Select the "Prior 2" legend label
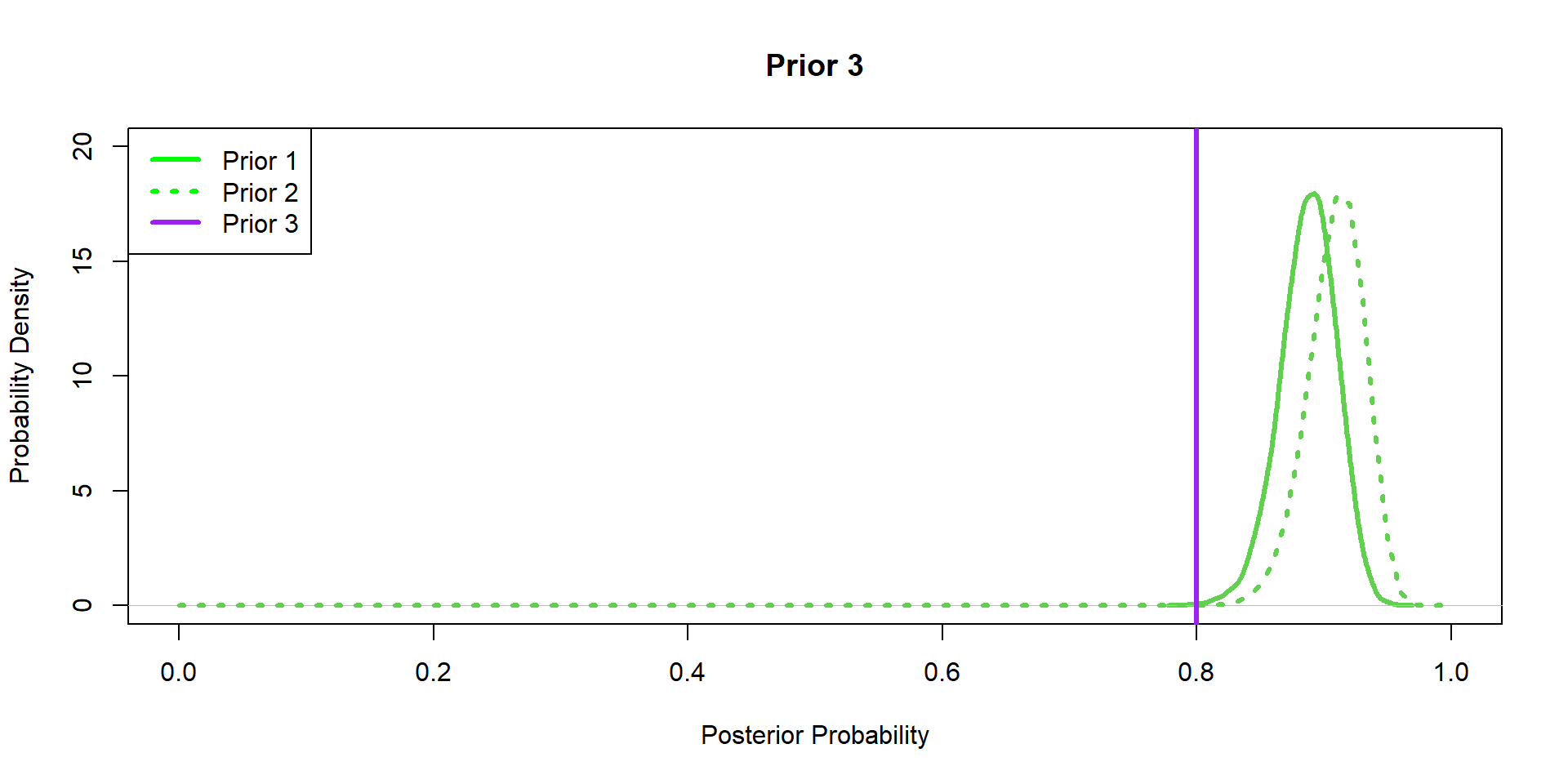1568x784 pixels. click(260, 193)
